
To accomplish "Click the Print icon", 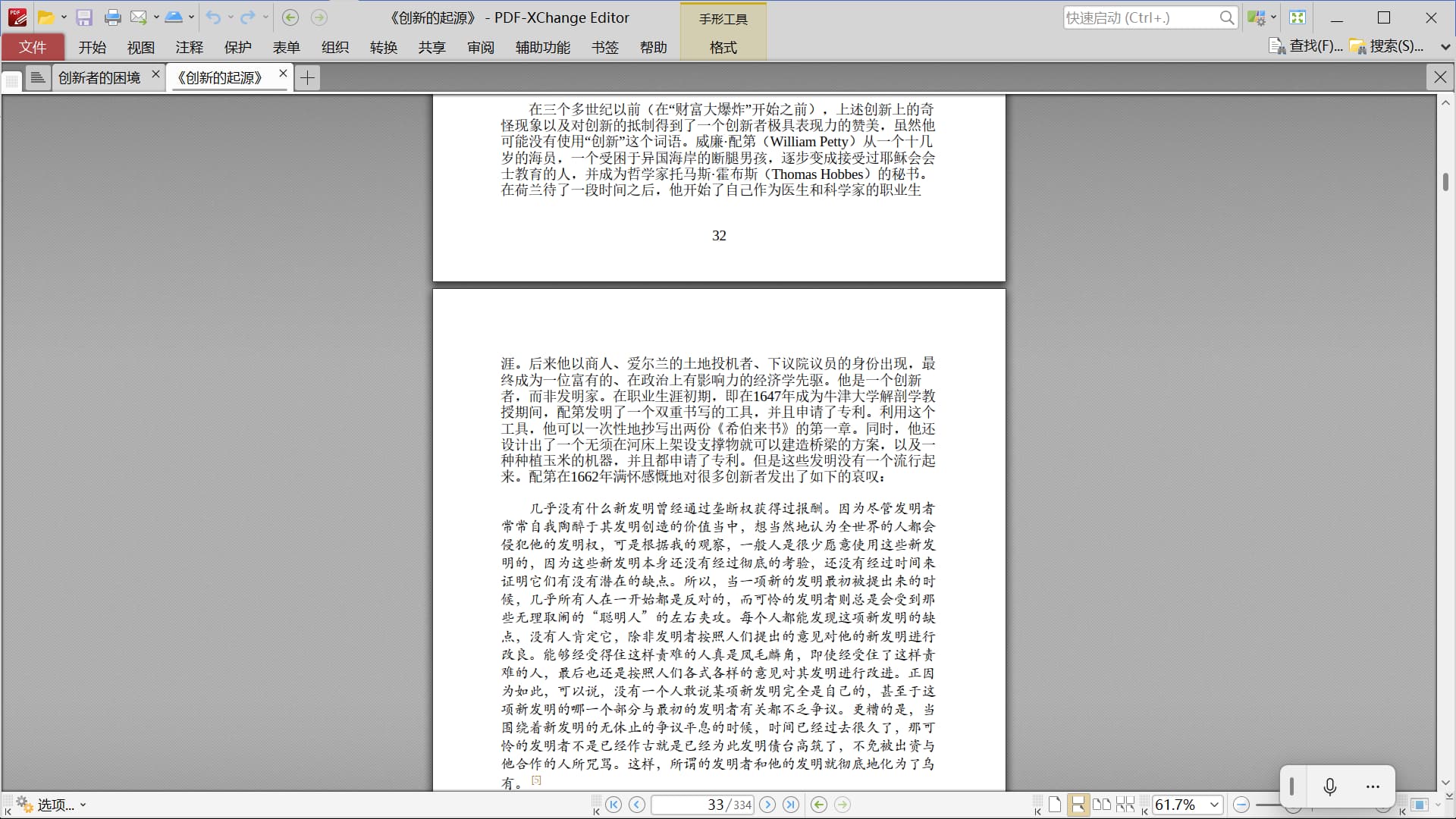I will point(113,17).
